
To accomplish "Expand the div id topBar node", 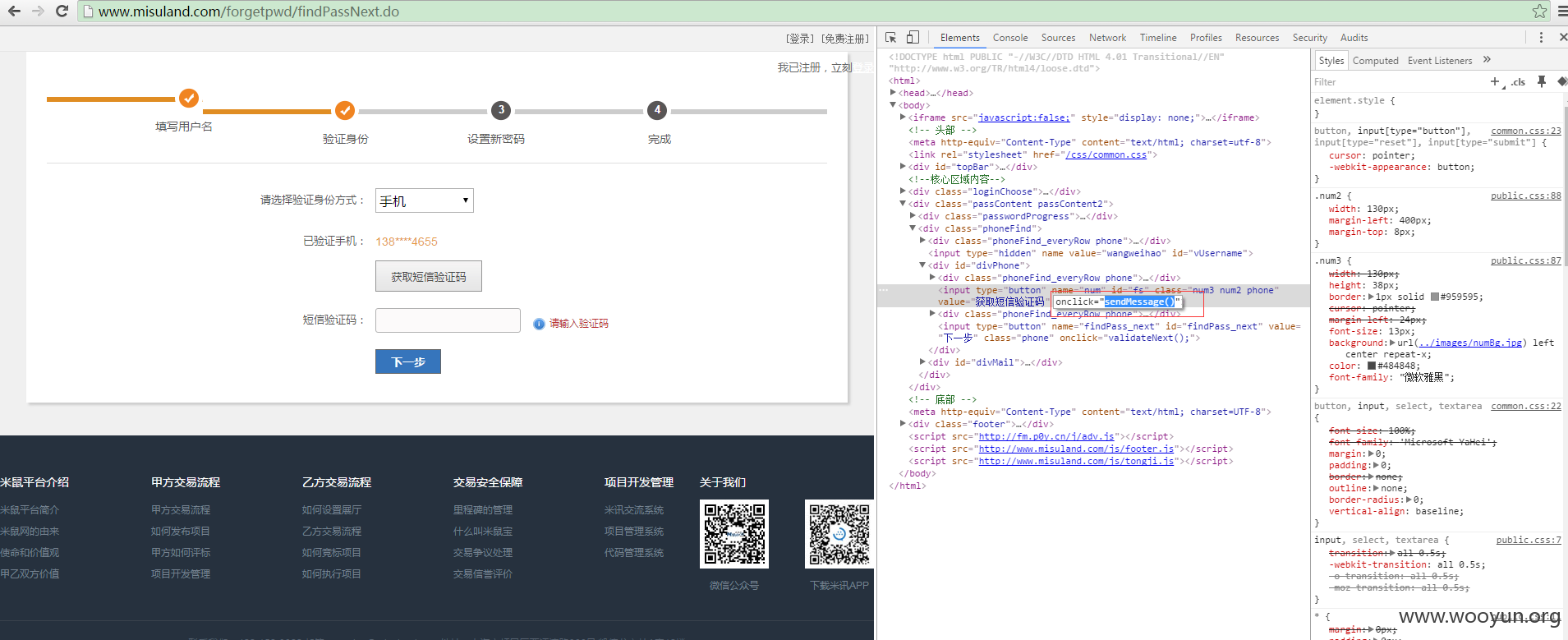I will pyautogui.click(x=903, y=167).
